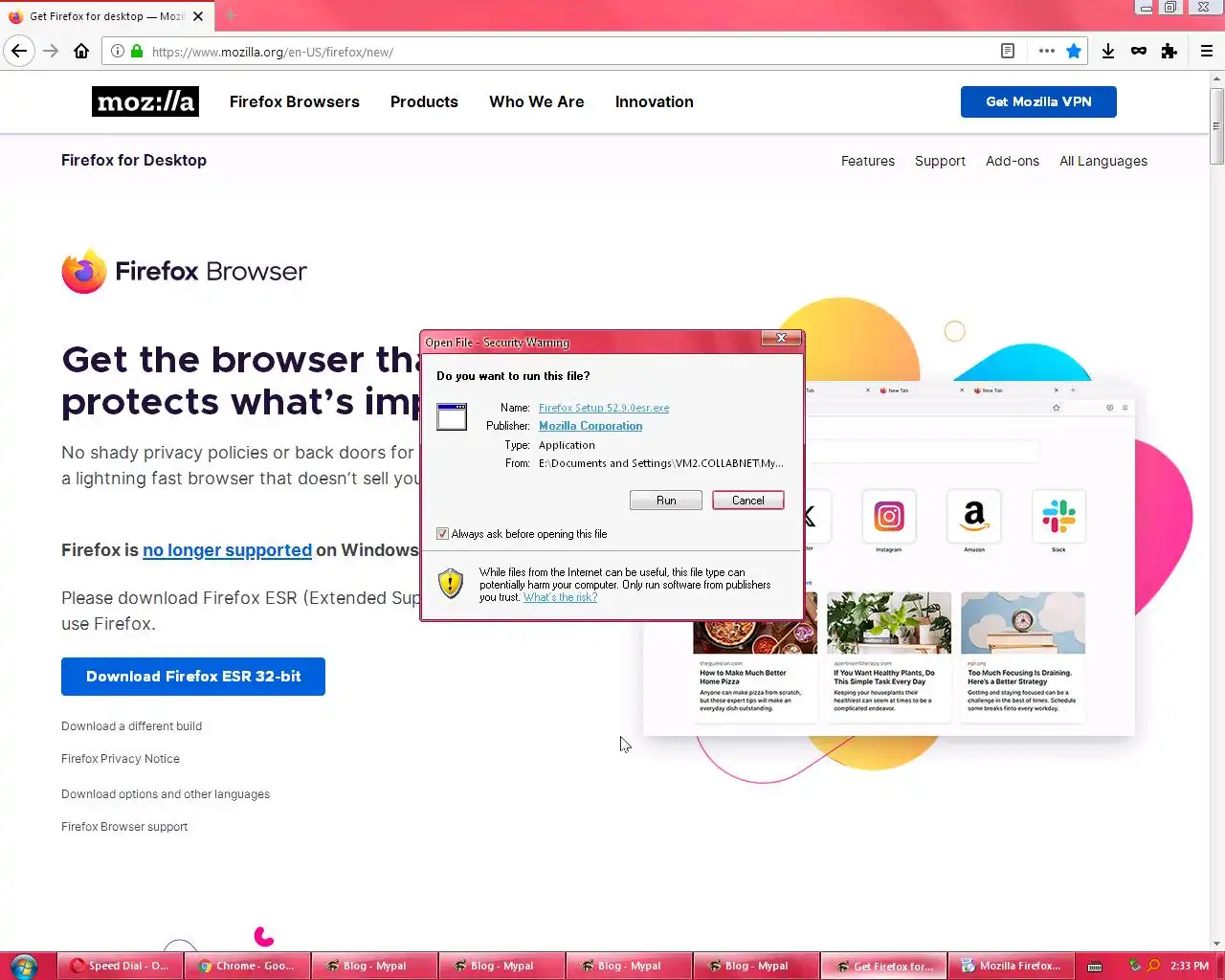Click Run in security warning dialog
1225x980 pixels.
point(666,501)
